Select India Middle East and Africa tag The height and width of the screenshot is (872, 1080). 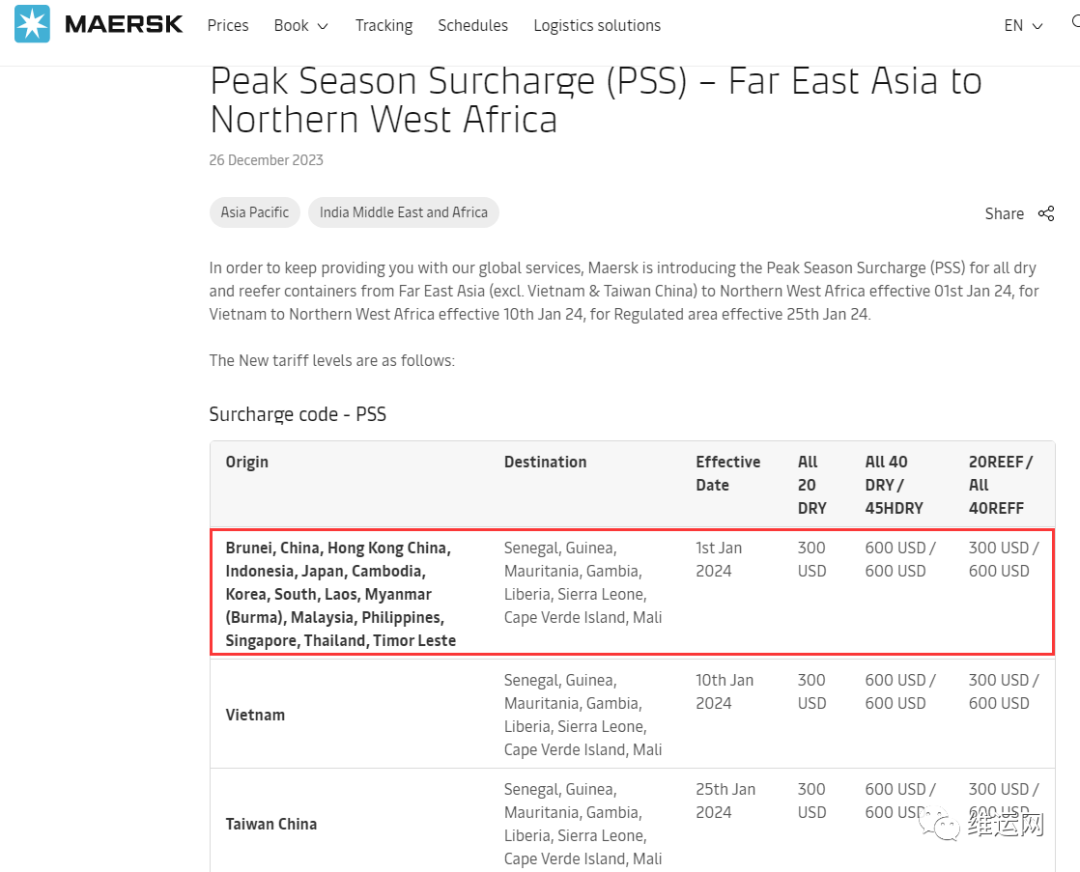pos(404,212)
